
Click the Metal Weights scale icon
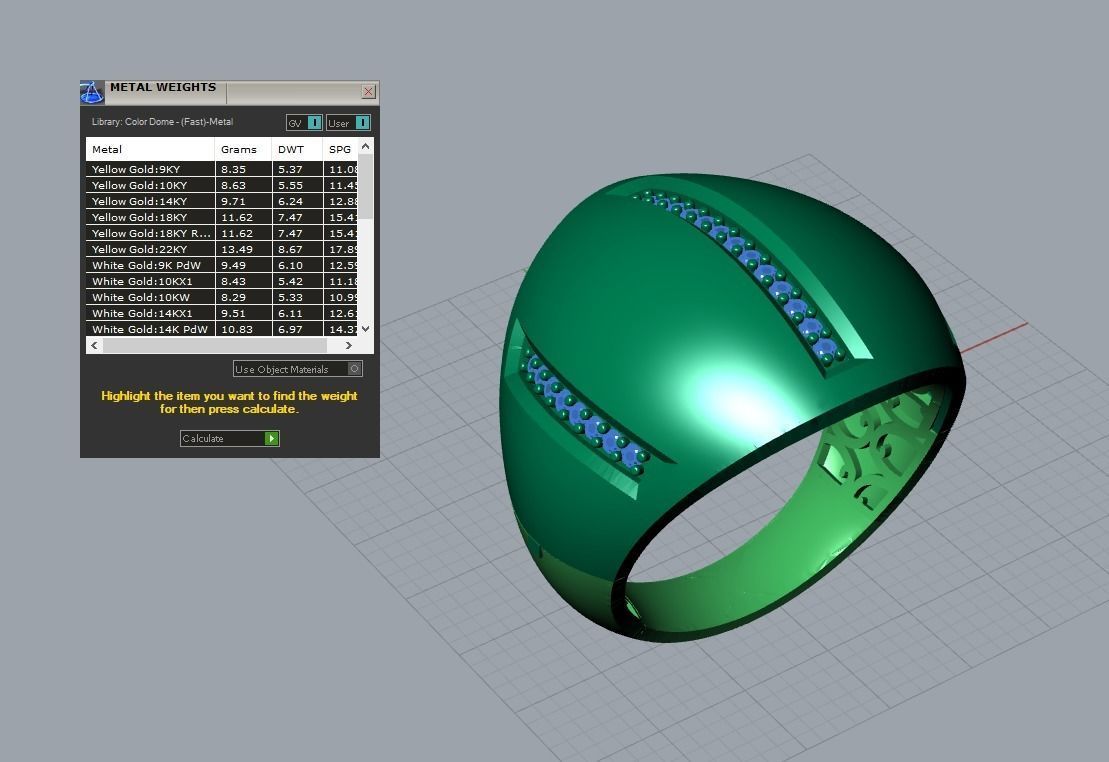91,92
